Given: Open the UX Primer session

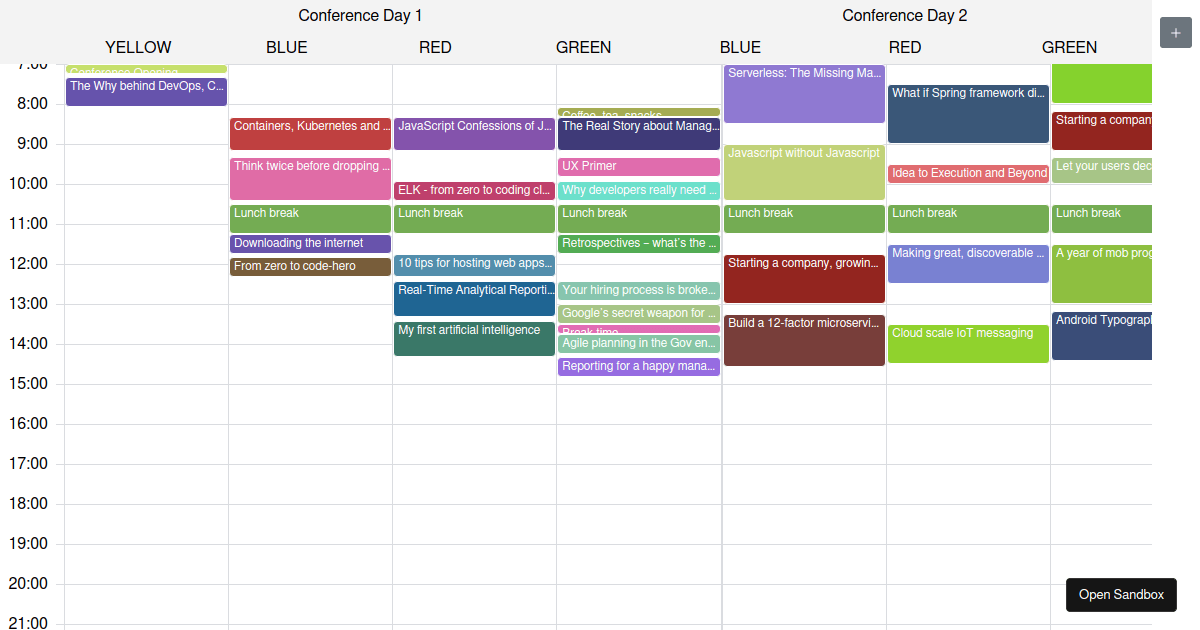Looking at the screenshot, I should (x=639, y=166).
